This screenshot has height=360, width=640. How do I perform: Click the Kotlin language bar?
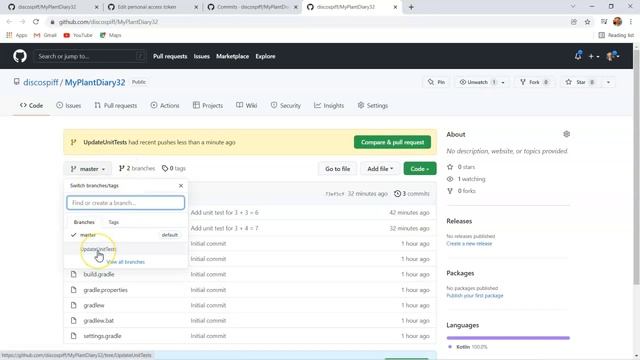point(508,338)
